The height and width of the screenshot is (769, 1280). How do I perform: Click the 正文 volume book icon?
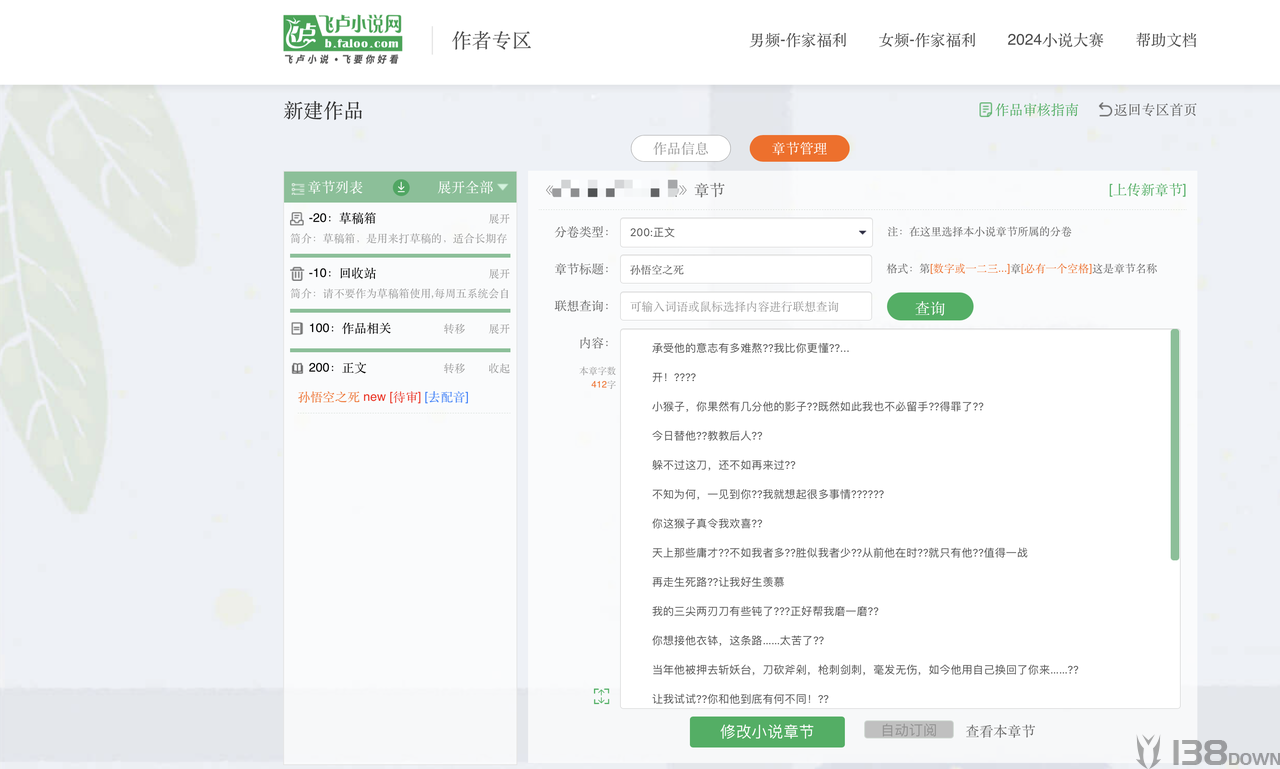[297, 368]
